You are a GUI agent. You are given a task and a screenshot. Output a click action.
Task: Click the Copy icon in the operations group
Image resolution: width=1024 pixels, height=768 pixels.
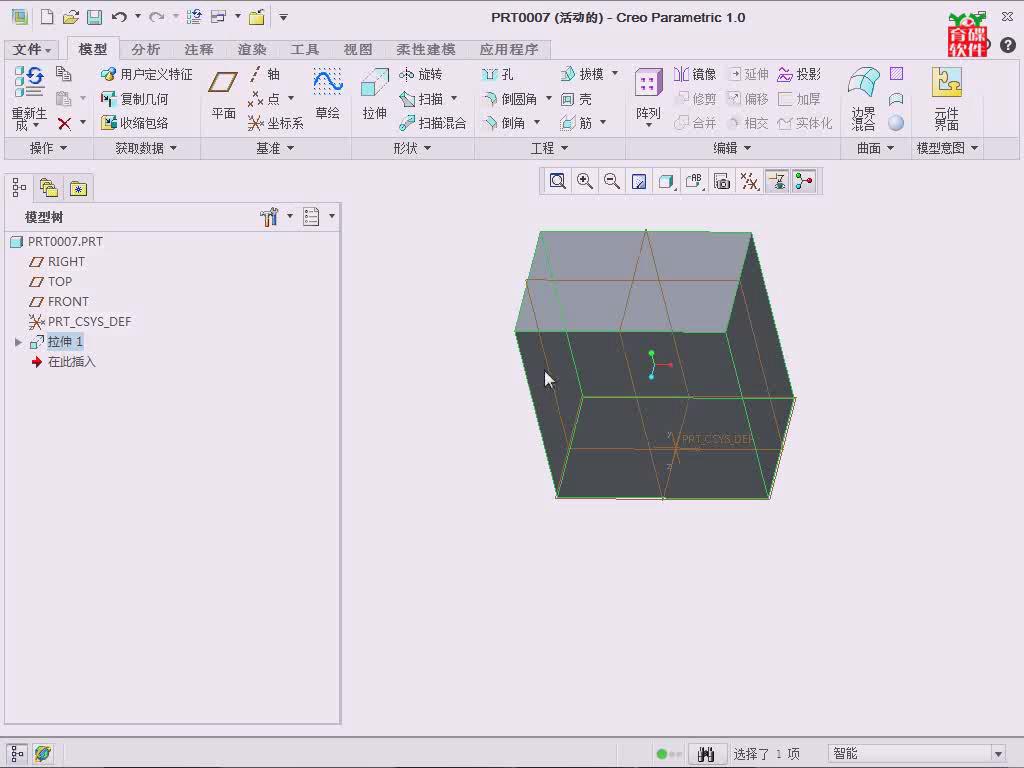point(63,74)
